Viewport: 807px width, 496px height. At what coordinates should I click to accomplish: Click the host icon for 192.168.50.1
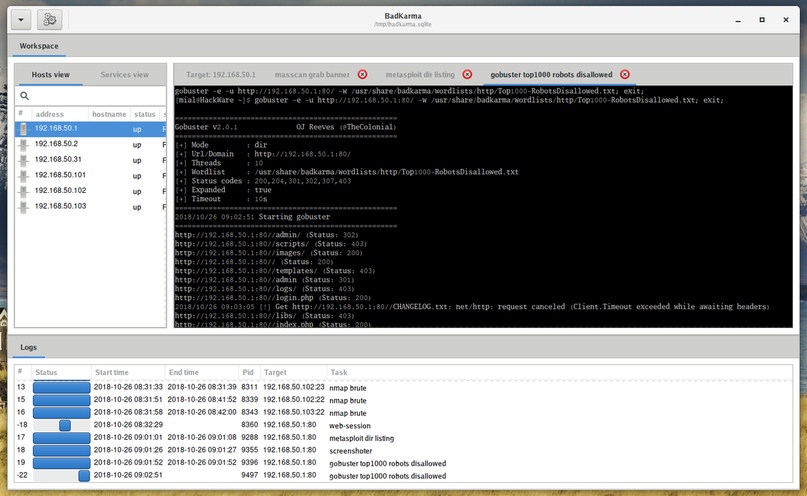tap(24, 129)
